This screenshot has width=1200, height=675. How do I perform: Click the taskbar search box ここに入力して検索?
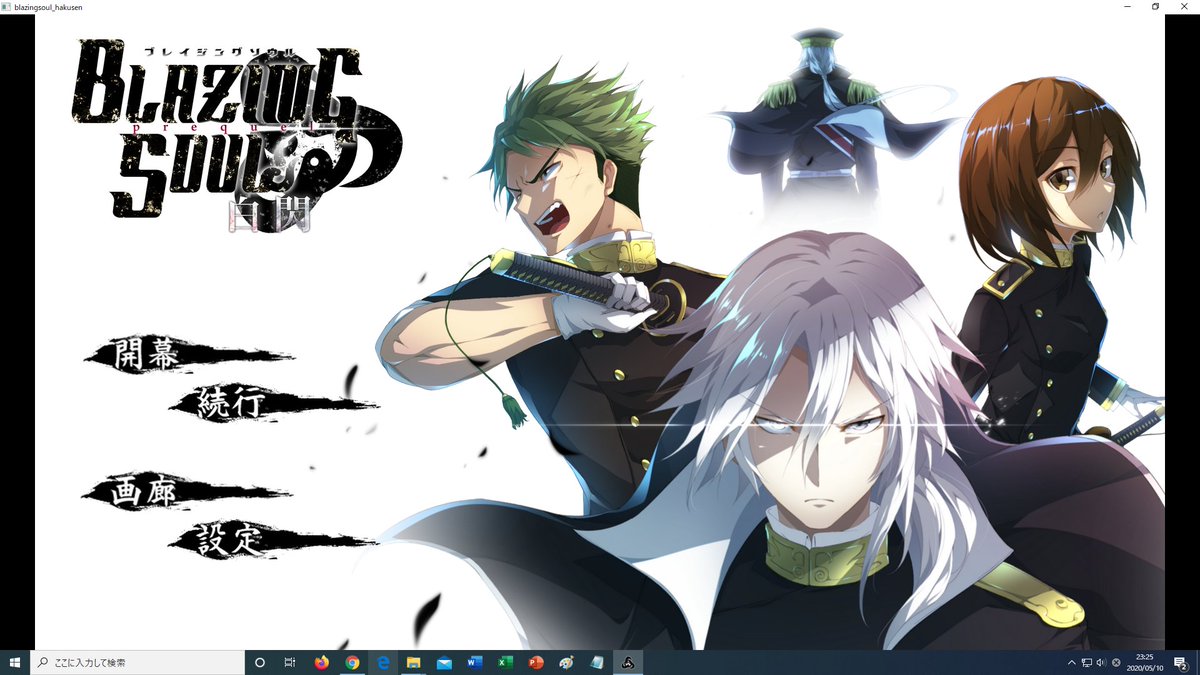(x=138, y=662)
